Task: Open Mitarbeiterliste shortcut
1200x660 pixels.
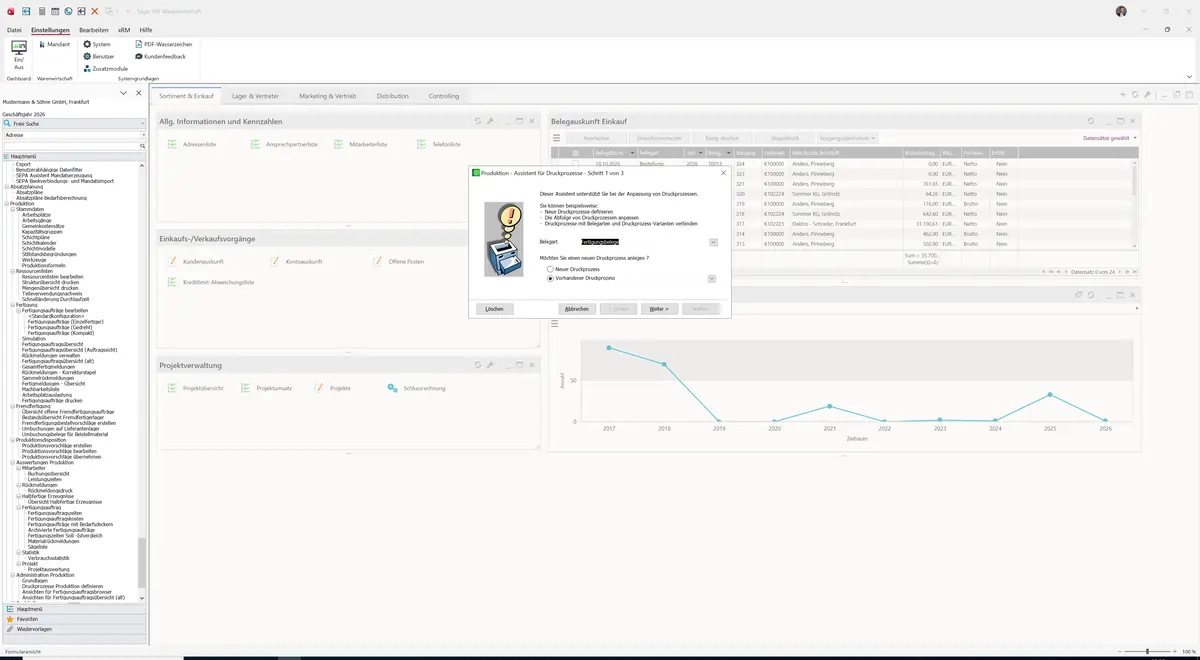Action: pos(361,144)
